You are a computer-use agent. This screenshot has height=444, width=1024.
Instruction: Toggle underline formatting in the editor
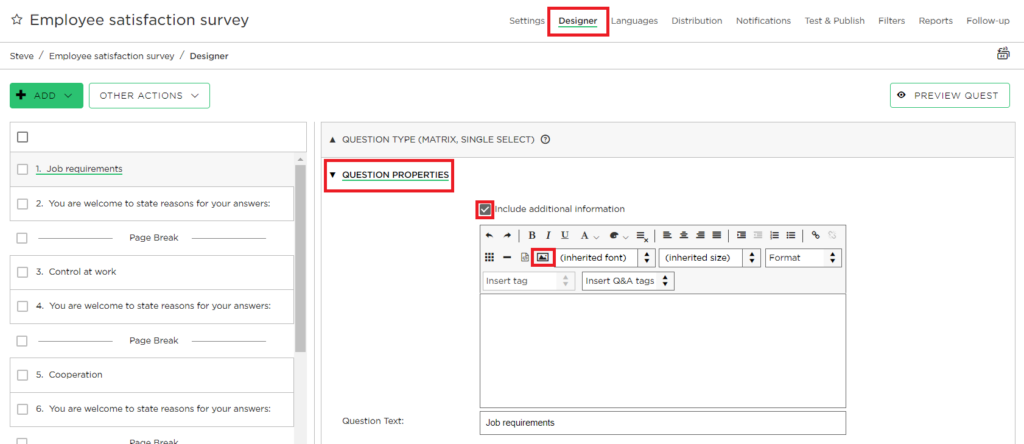click(565, 235)
